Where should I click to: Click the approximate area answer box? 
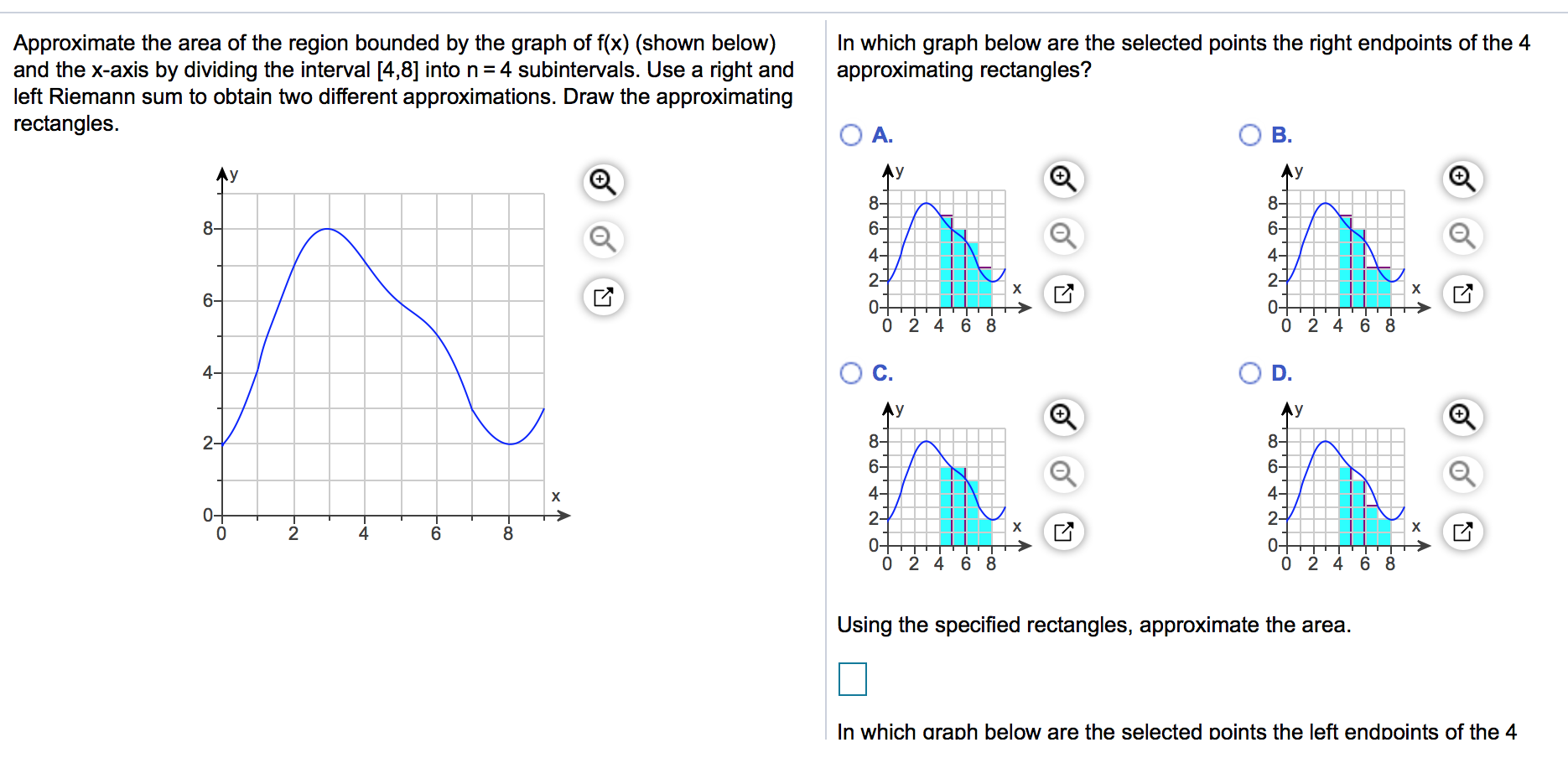point(851,679)
